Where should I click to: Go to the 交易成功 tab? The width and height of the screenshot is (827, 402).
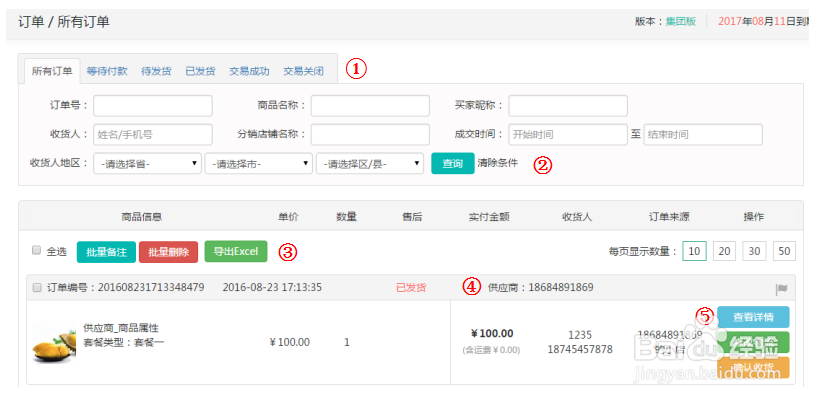249,71
